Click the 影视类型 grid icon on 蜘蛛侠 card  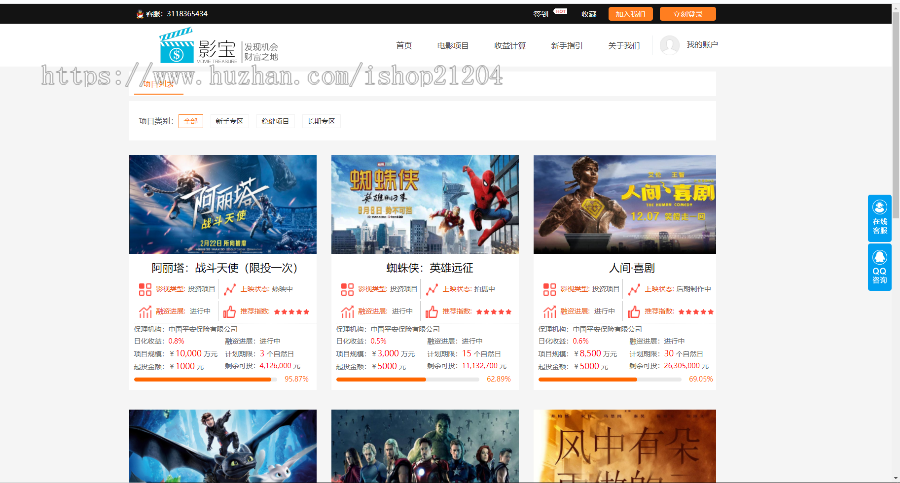coord(347,289)
